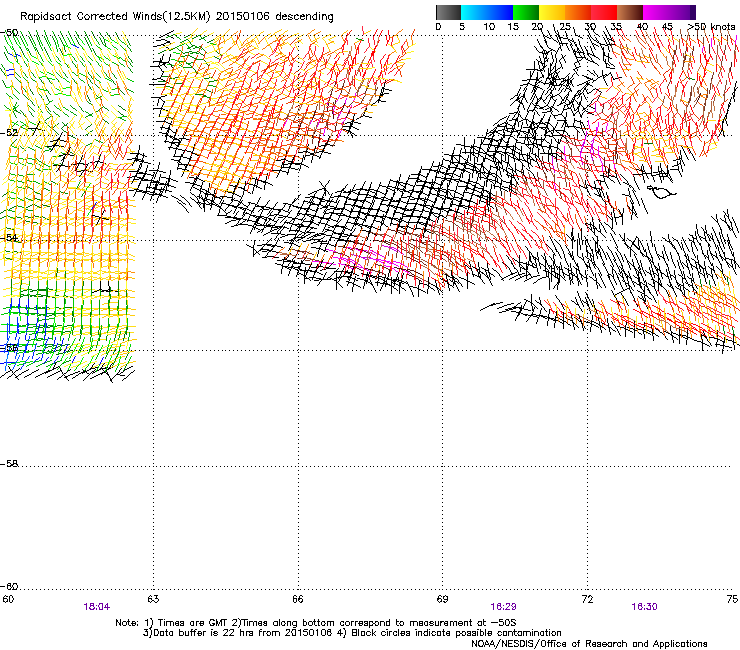
Task: Click the blue 10-15 knots legend swatch
Action: click(500, 12)
